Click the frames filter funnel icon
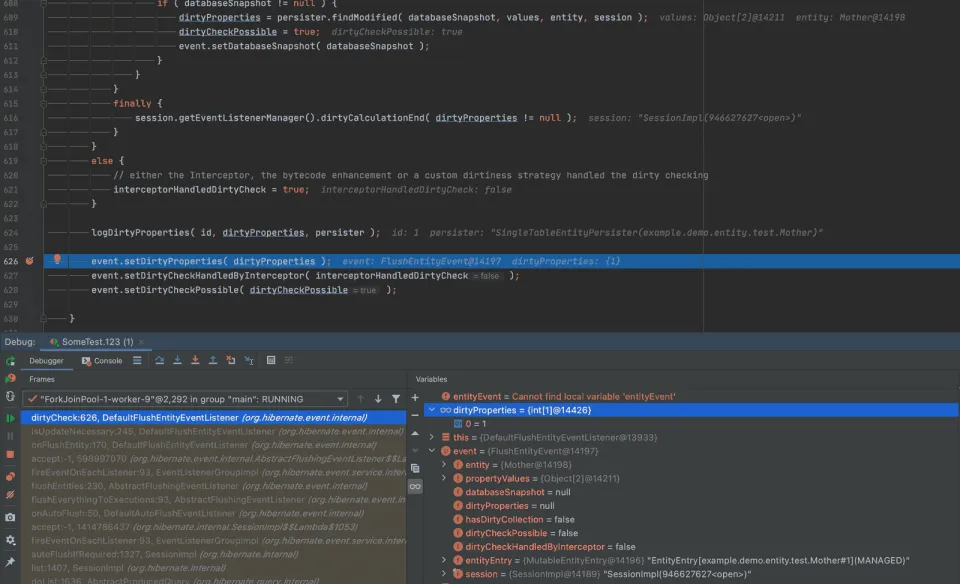Image resolution: width=960 pixels, height=584 pixels. pos(396,399)
